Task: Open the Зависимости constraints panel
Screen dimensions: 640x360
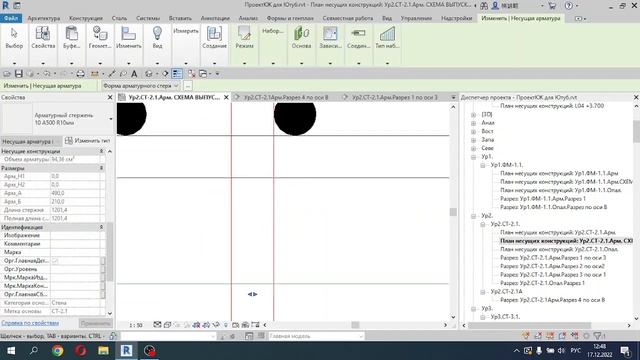Action: [330, 38]
